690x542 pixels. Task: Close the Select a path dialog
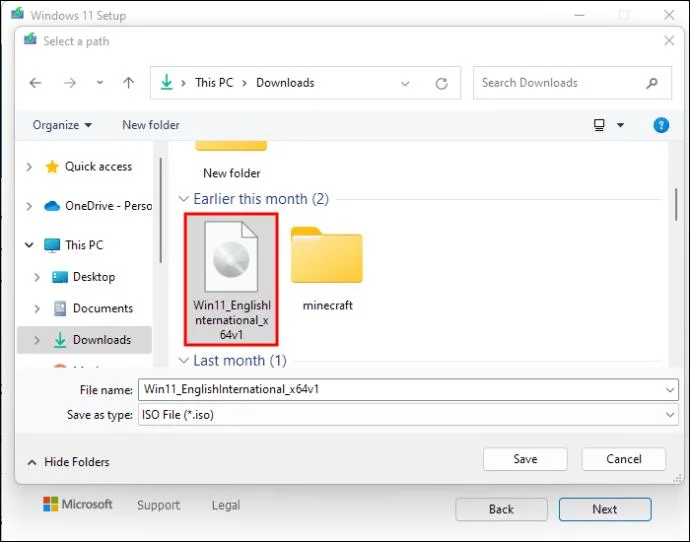pyautogui.click(x=669, y=40)
